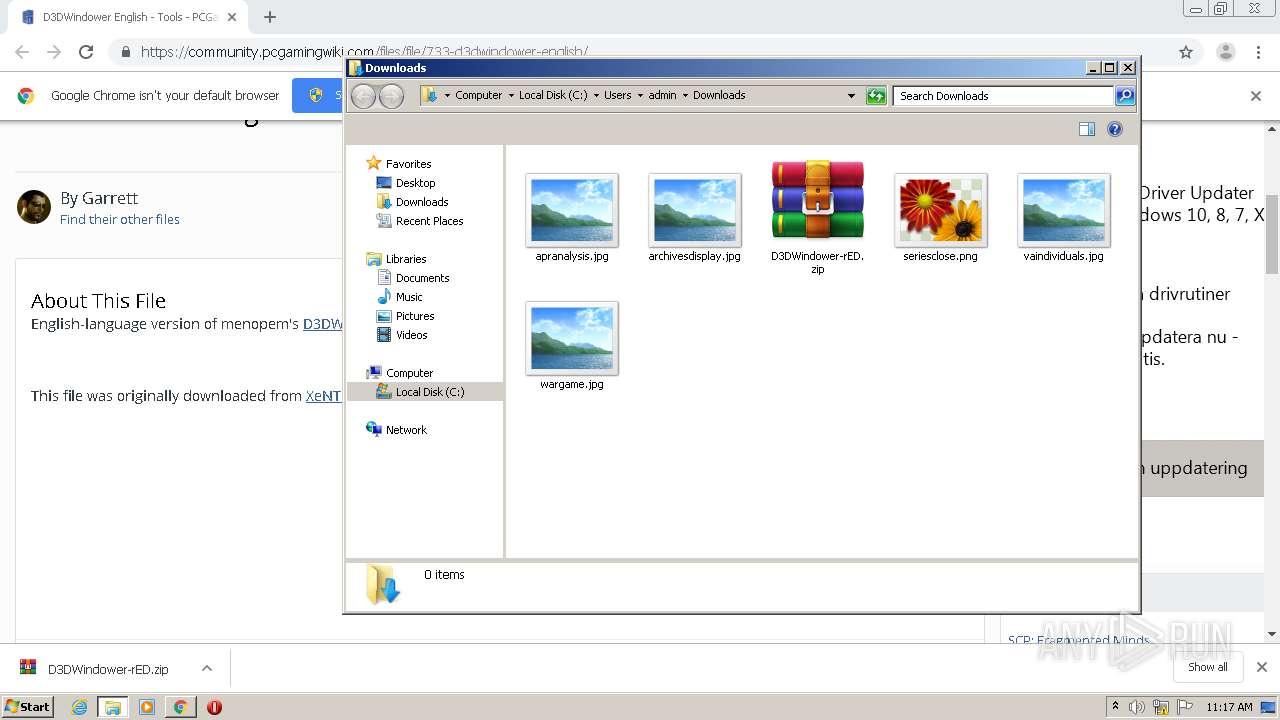The height and width of the screenshot is (720, 1280).
Task: Open Windows Explorer taskbar icon
Action: [113, 707]
